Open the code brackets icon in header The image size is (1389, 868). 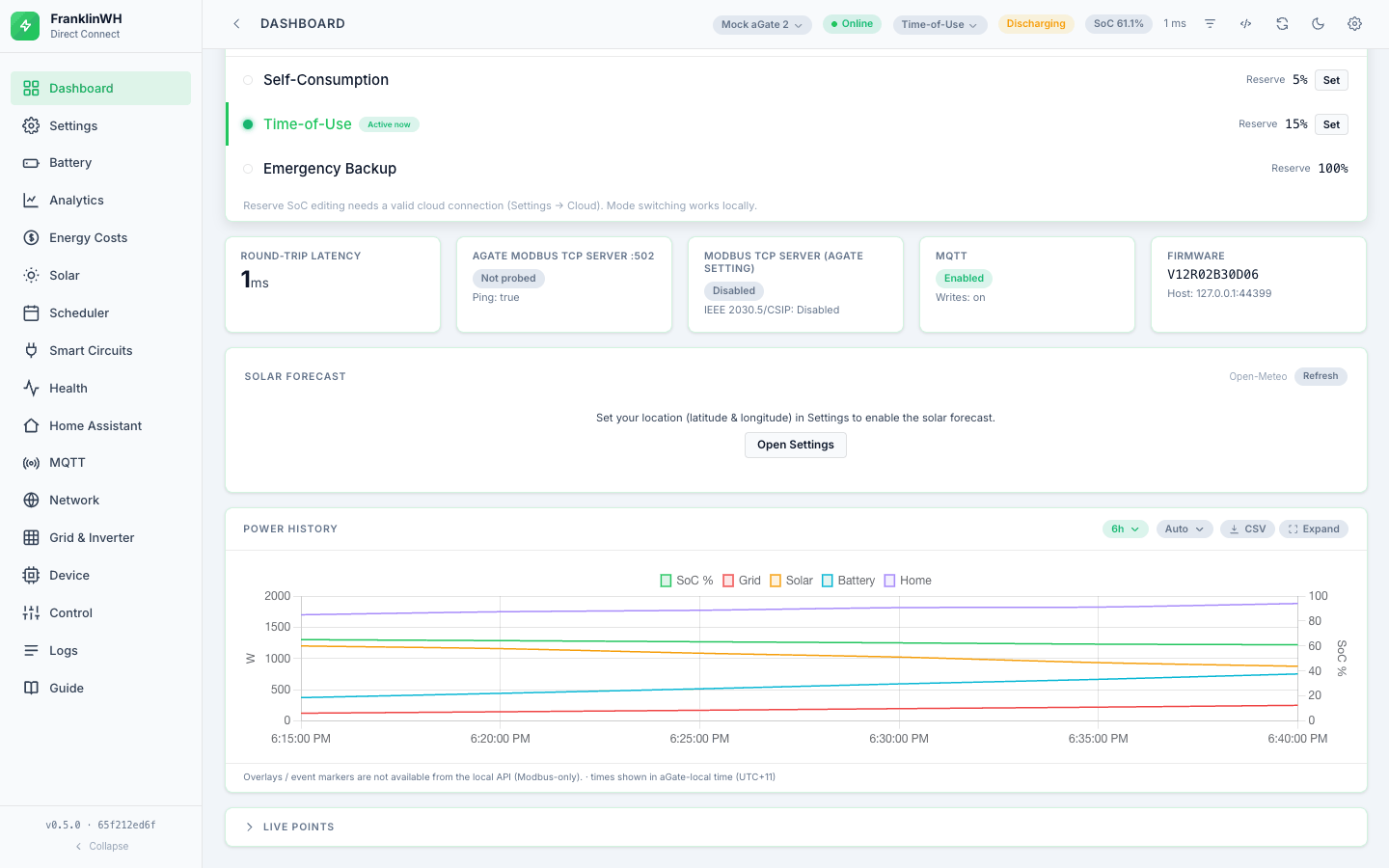[x=1246, y=24]
